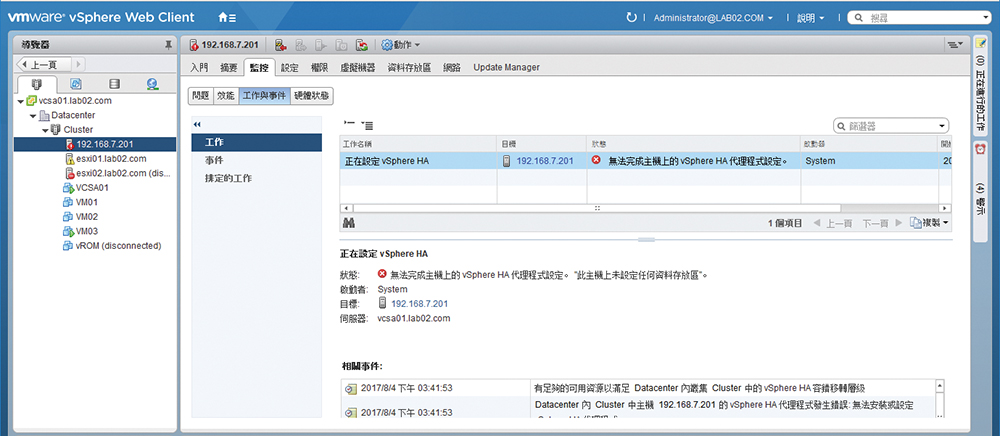
Task: Select the 硬體狀態 hardware status sub-tab button
Action: click(x=312, y=96)
